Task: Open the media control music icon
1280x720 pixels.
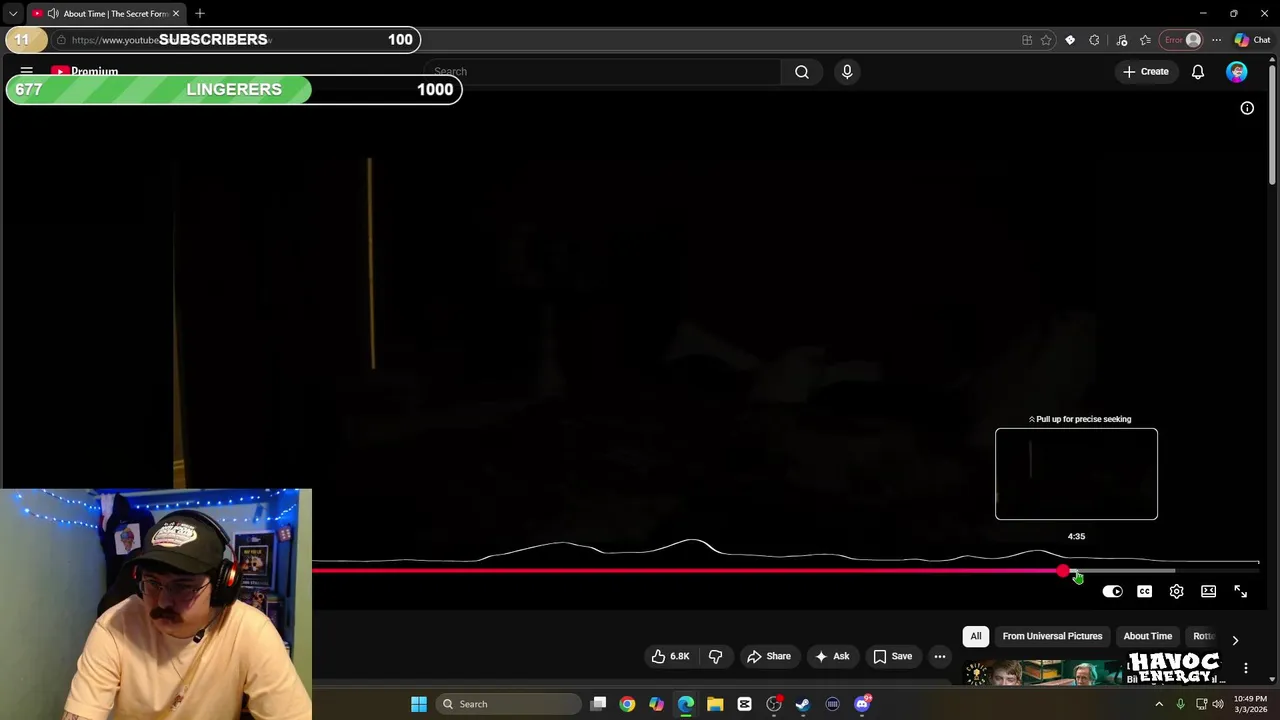Action: 1121,40
